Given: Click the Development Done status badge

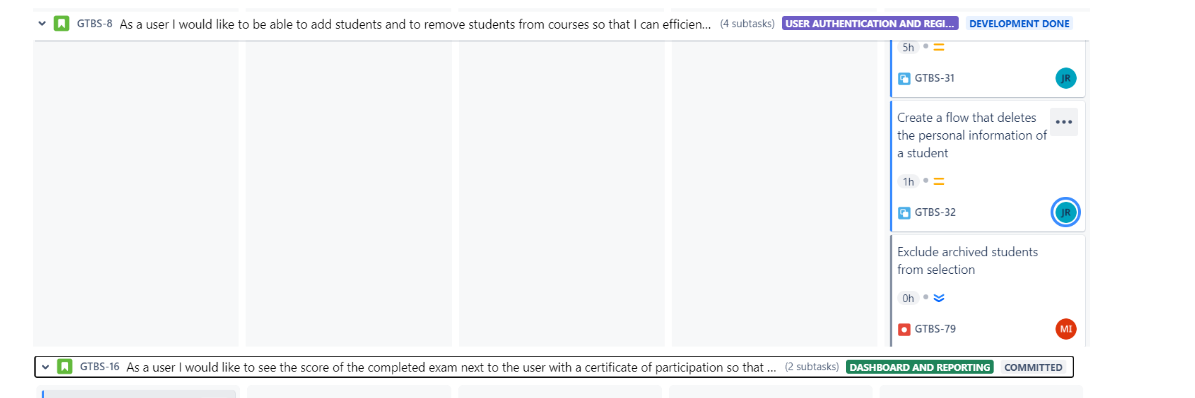Looking at the screenshot, I should pos(1019,24).
